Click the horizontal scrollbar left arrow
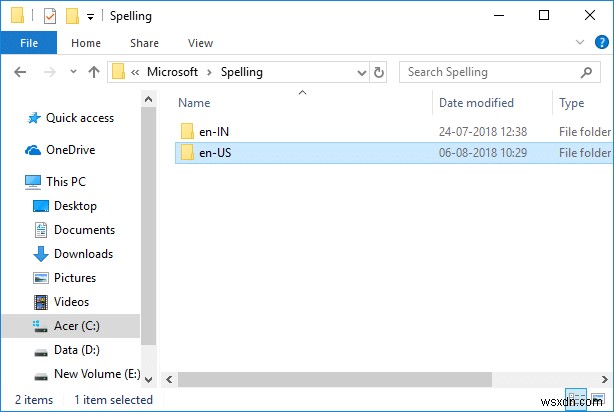The width and height of the screenshot is (614, 412). [169, 379]
